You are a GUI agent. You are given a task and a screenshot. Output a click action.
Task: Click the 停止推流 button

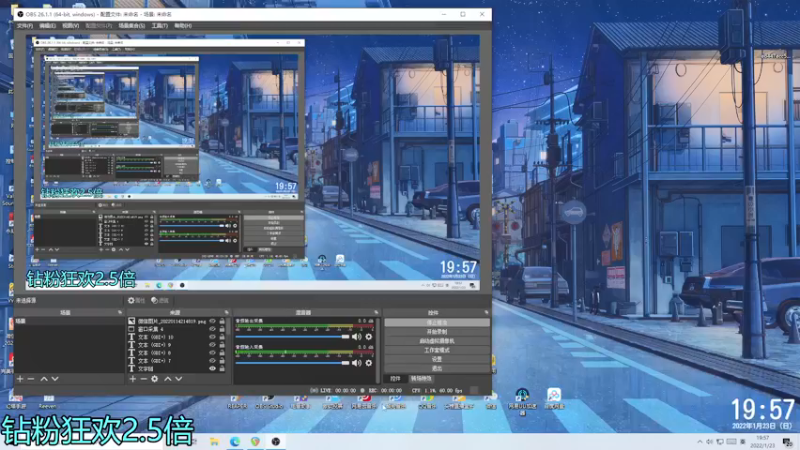[437, 322]
